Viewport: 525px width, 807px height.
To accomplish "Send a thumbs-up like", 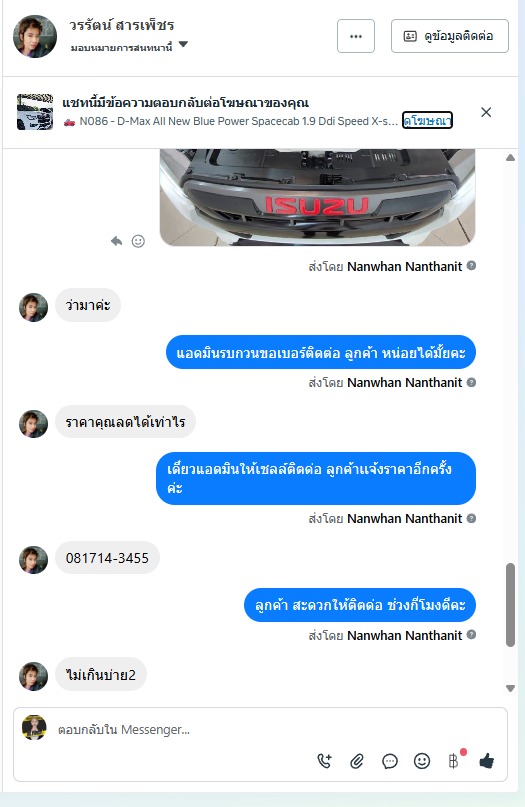I will pos(486,761).
